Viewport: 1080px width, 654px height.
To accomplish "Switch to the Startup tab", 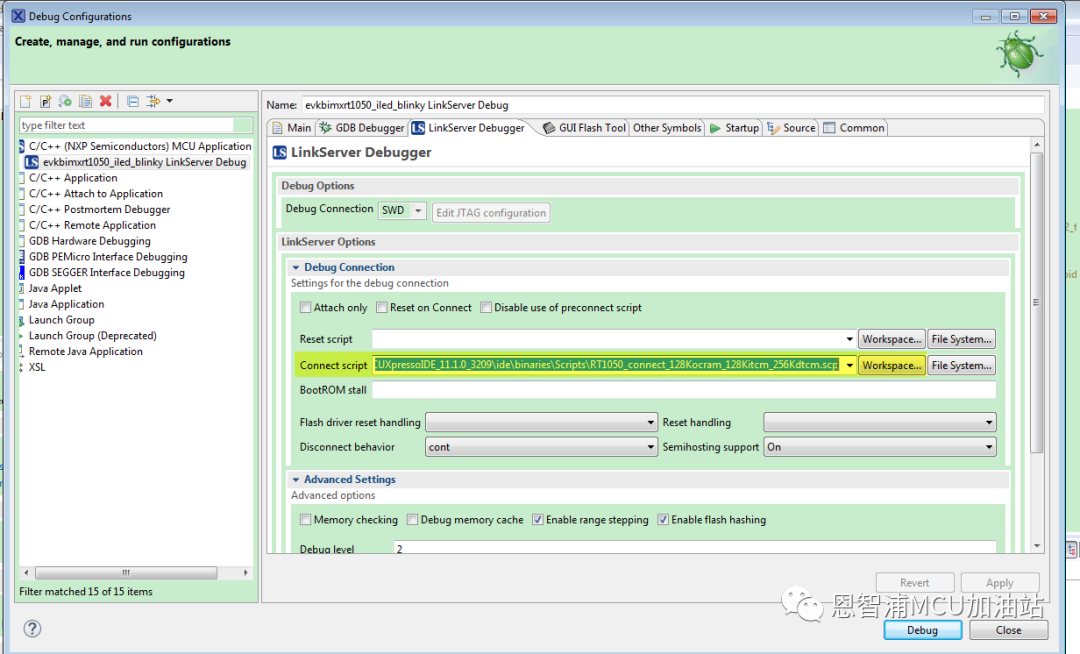I will click(734, 128).
